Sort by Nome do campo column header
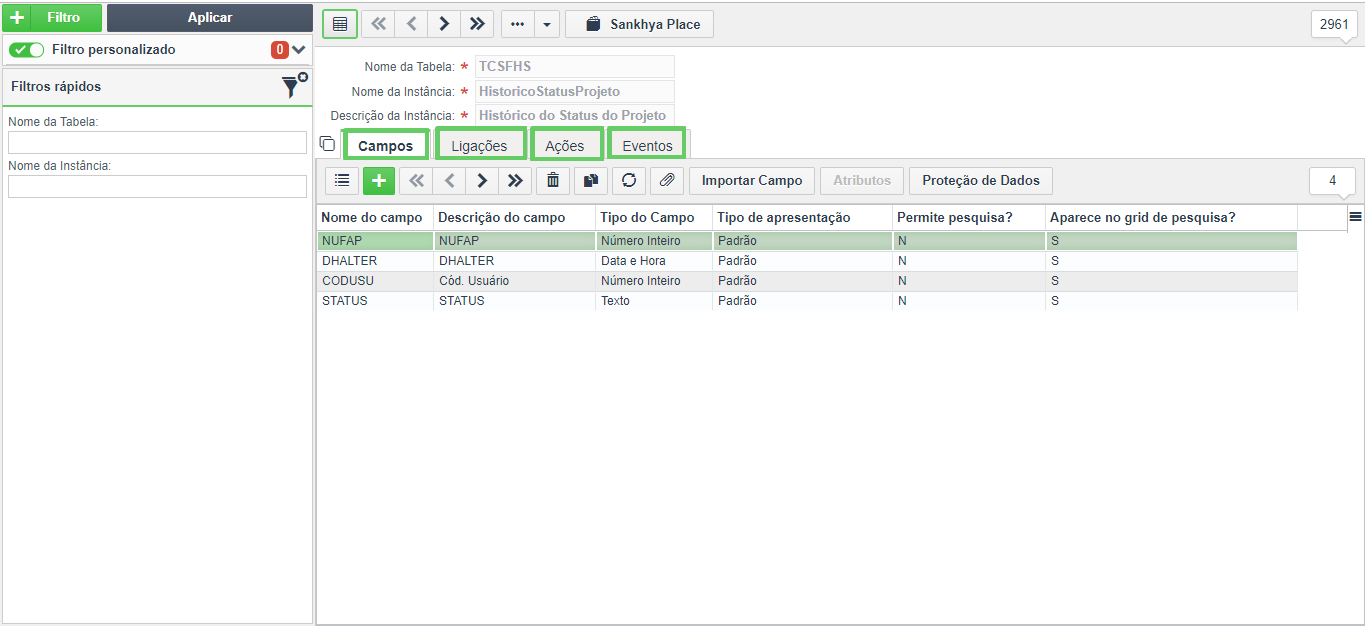This screenshot has height=626, width=1365. point(375,218)
